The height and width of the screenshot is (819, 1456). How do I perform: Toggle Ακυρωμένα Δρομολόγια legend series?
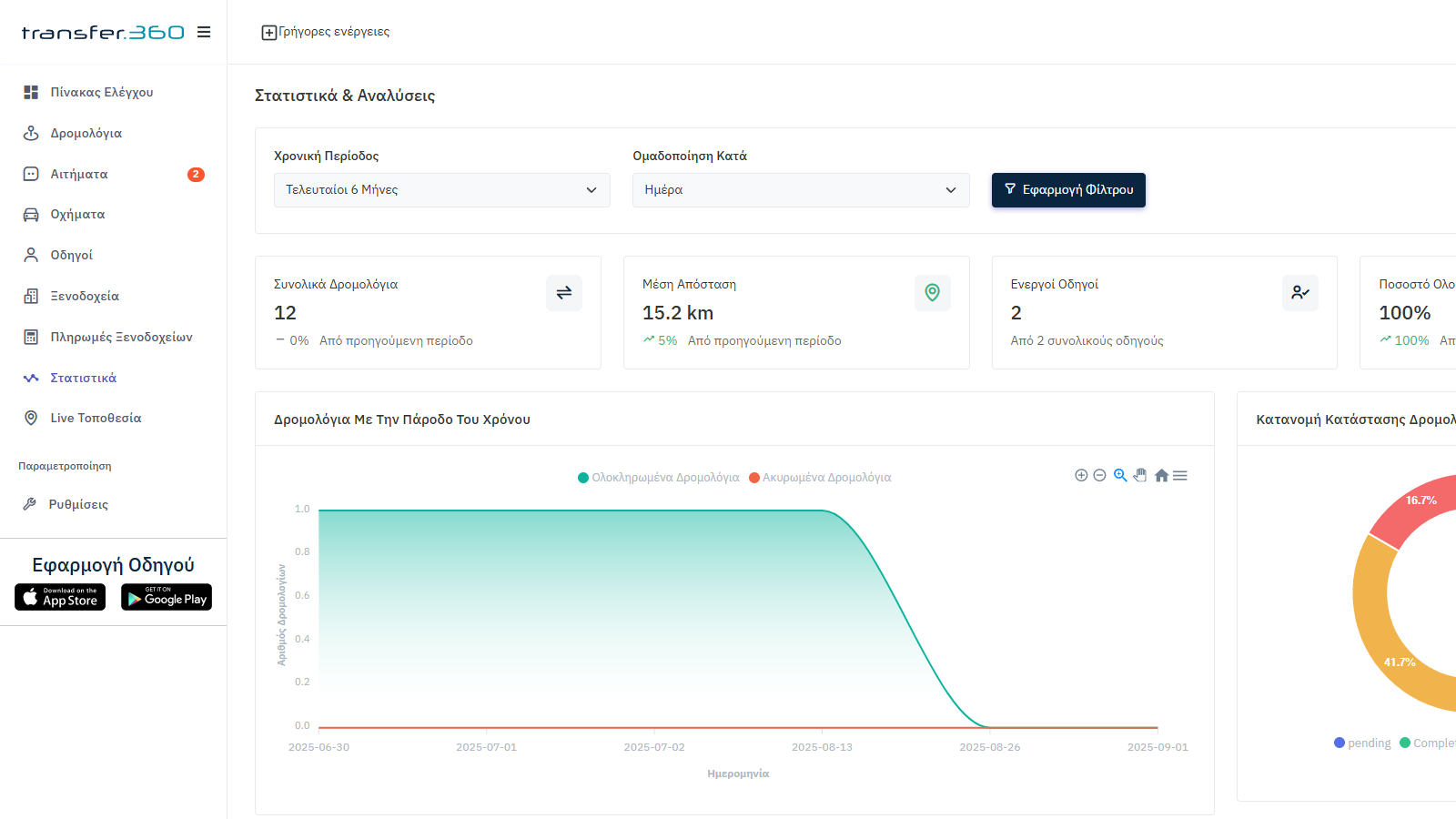coord(820,478)
